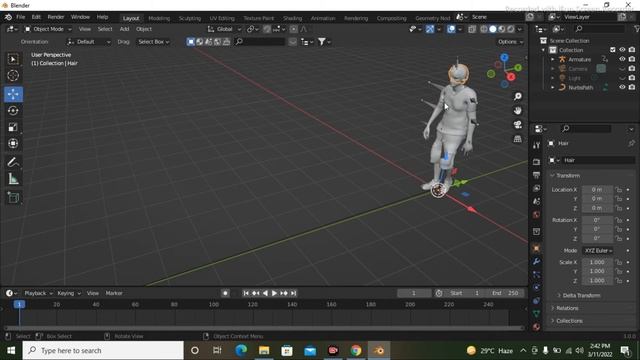
Task: Expand the Armature tree item
Action: pyautogui.click(x=553, y=59)
